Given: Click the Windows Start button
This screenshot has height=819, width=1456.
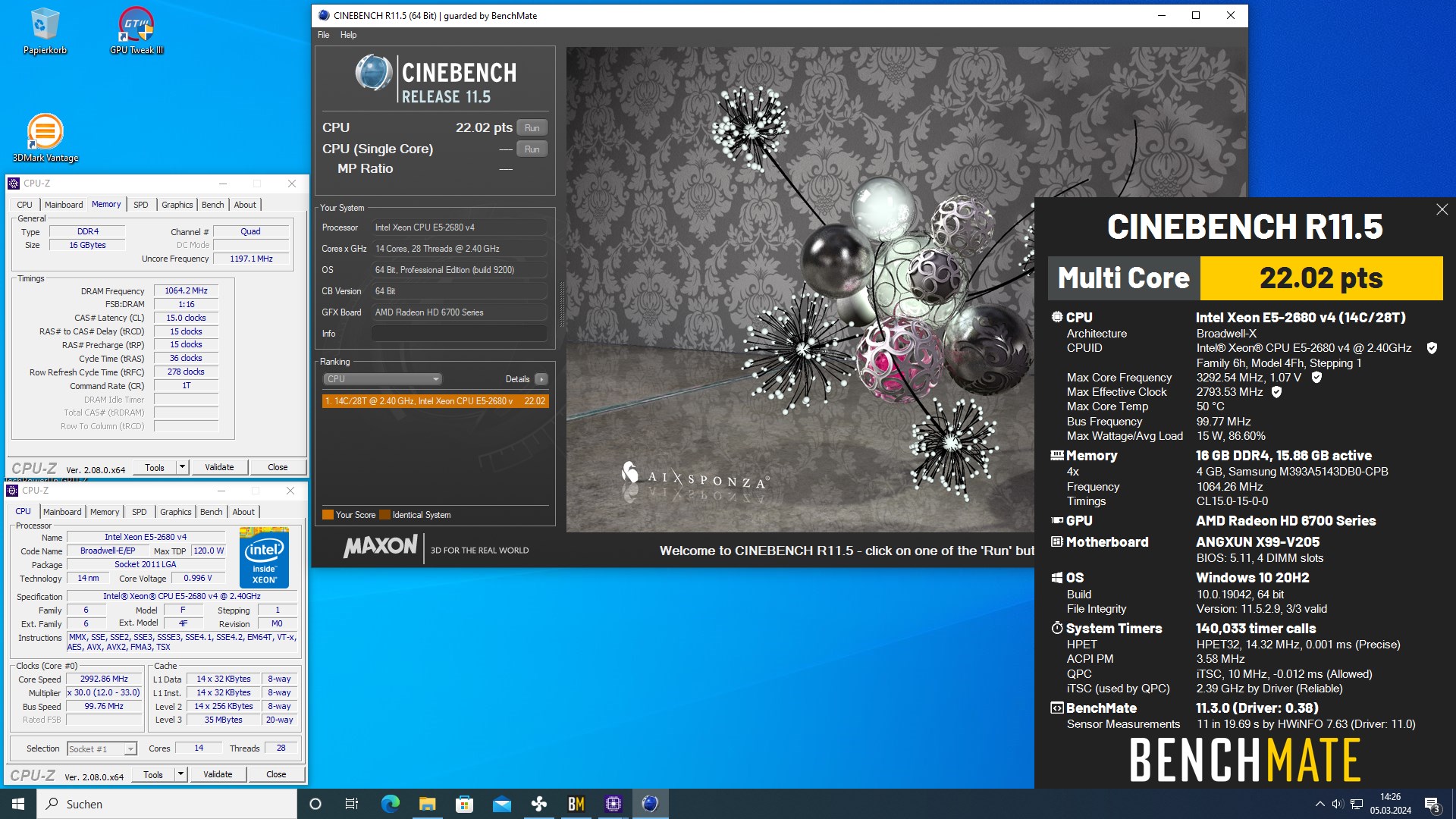Looking at the screenshot, I should pos(18,804).
